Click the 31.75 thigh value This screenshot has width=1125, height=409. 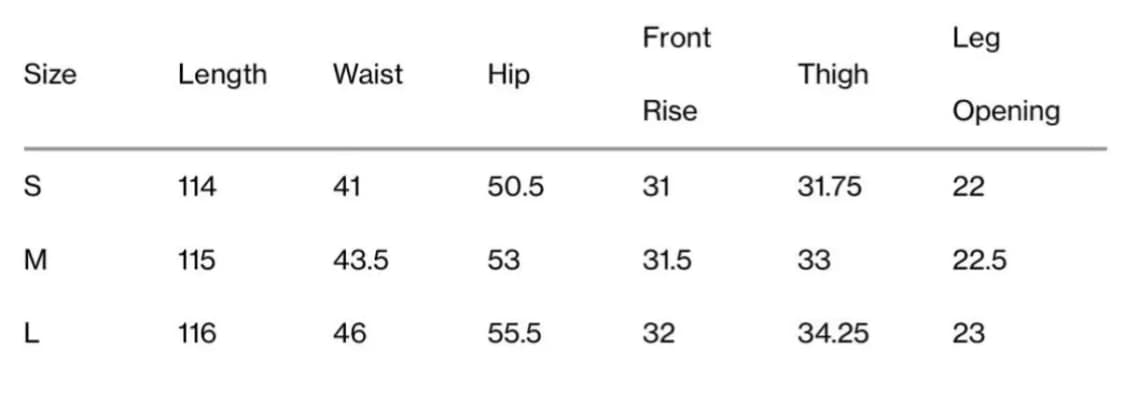[x=829, y=187]
